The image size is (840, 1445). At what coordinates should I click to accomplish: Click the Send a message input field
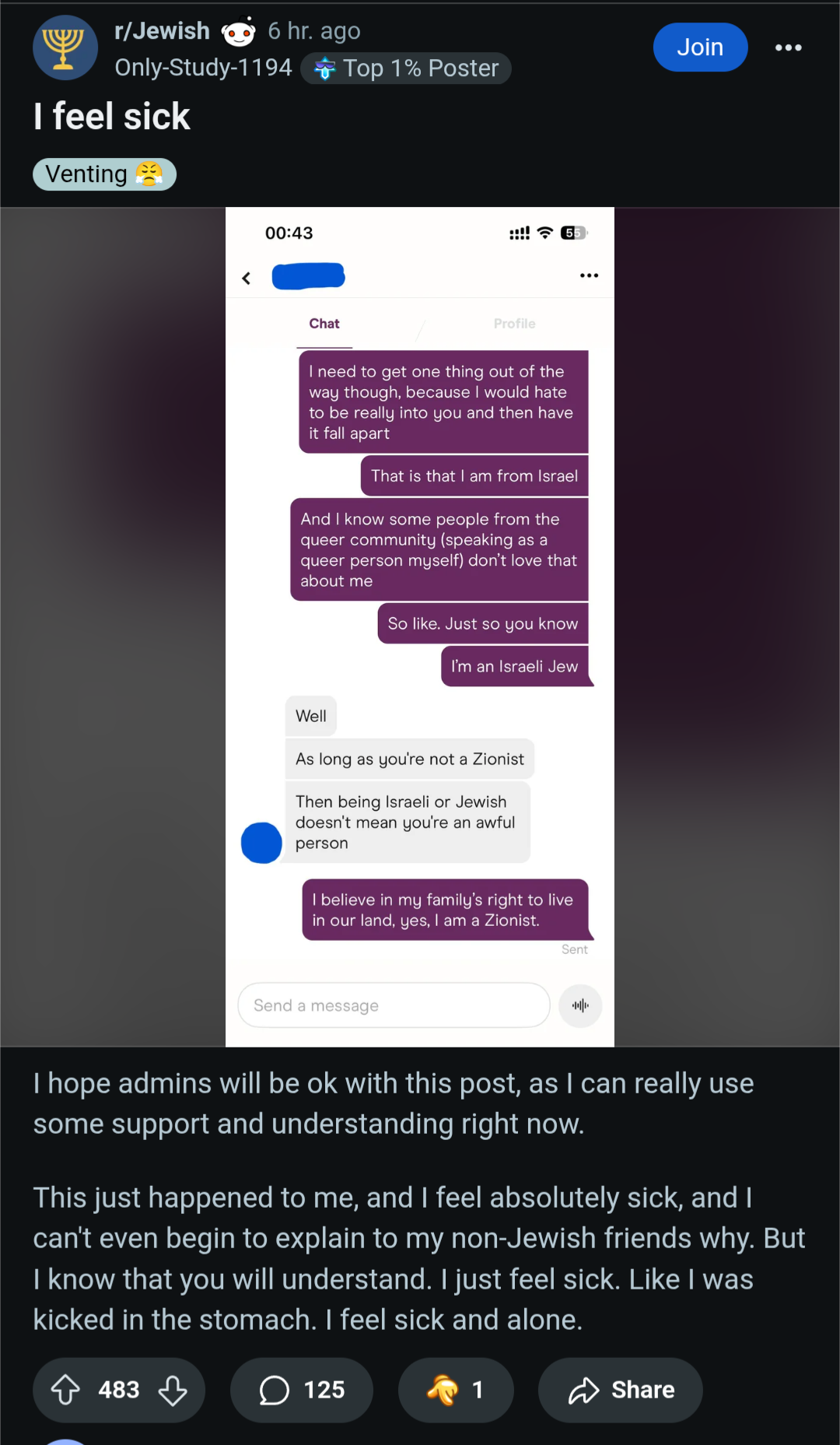pyautogui.click(x=394, y=1005)
